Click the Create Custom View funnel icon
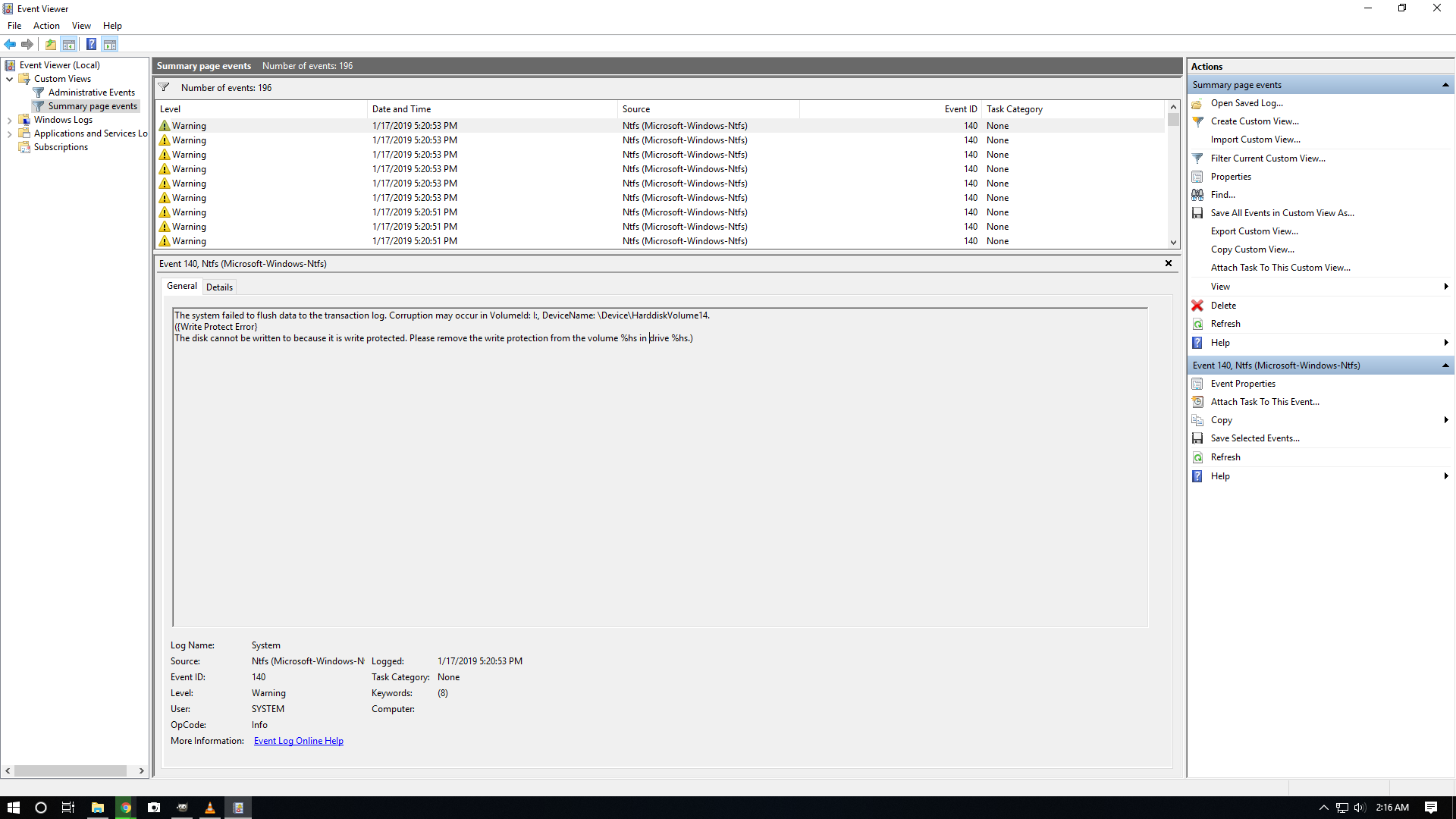The image size is (1456, 819). point(1197,121)
